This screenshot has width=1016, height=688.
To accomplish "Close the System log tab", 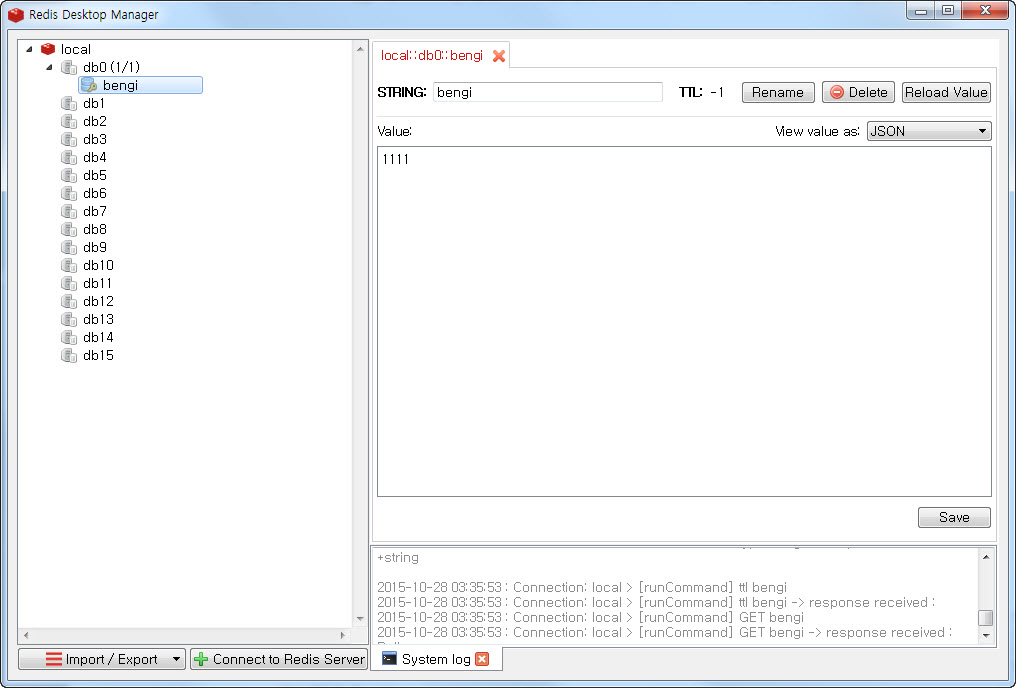I will pos(482,659).
